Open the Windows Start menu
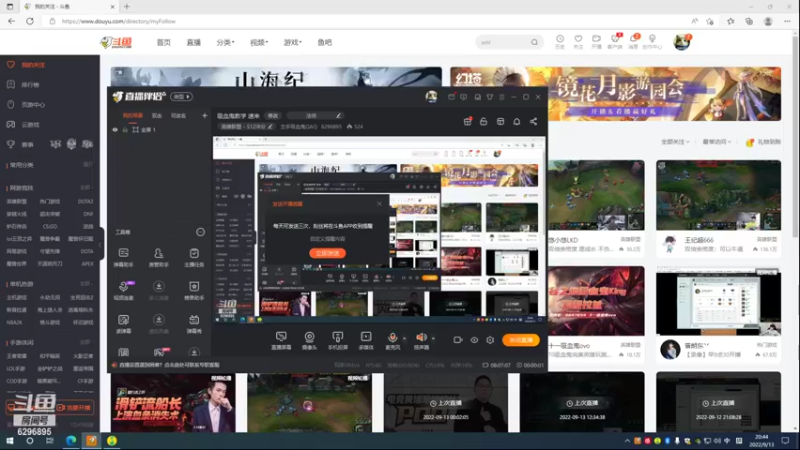This screenshot has width=800, height=450. click(x=10, y=441)
